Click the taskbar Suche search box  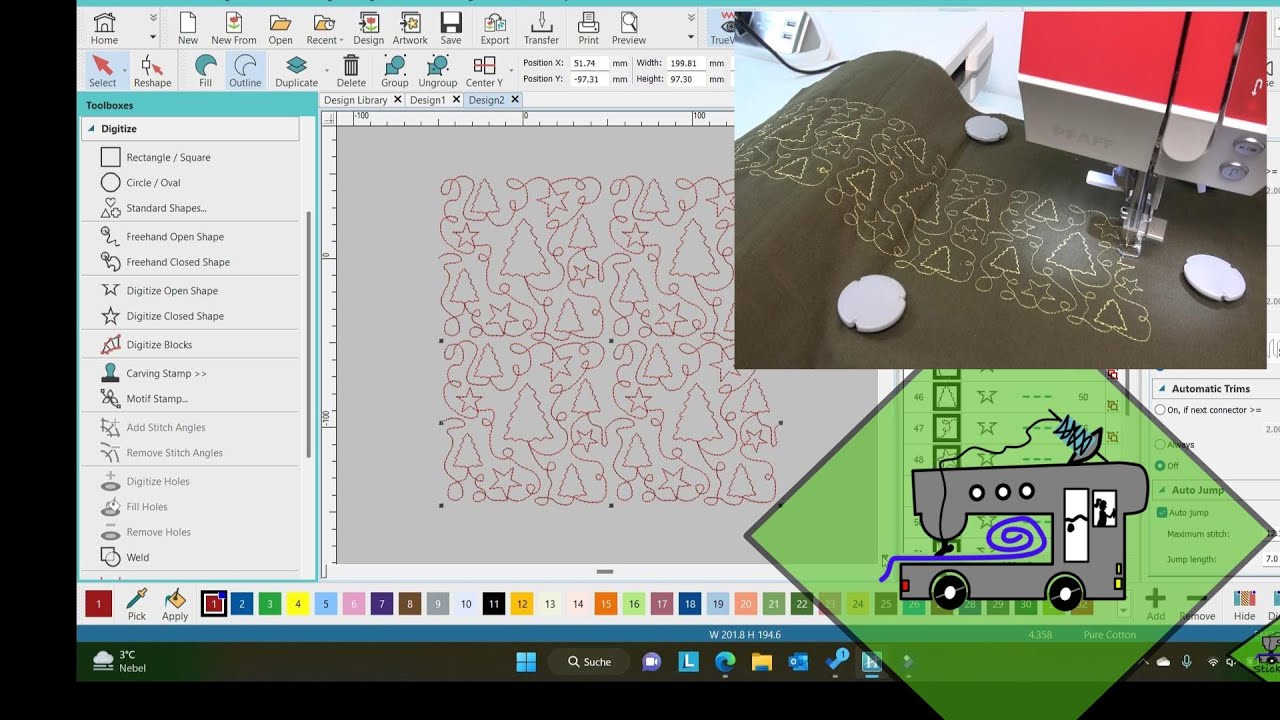(x=590, y=661)
